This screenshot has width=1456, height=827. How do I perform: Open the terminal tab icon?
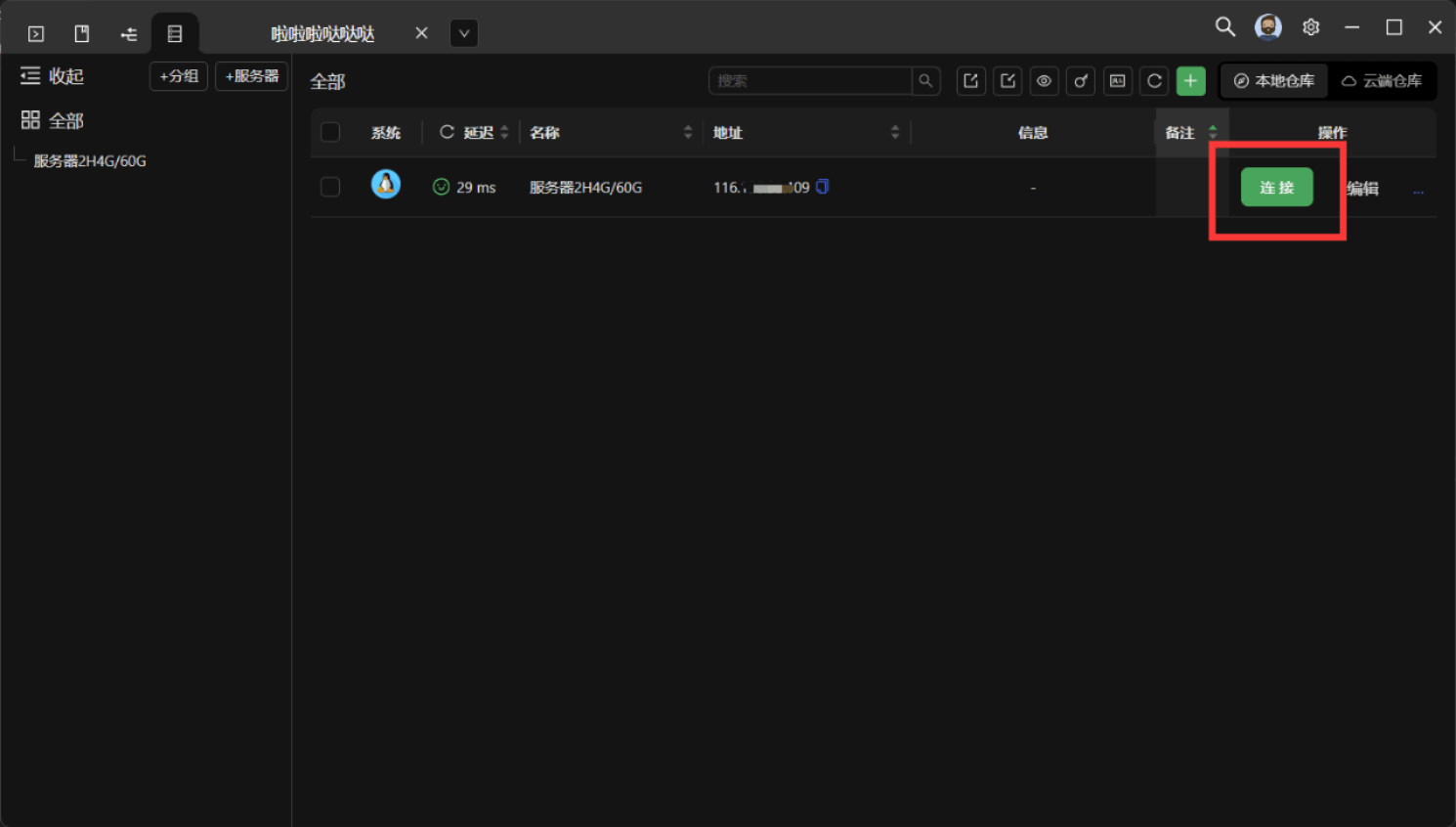point(36,34)
